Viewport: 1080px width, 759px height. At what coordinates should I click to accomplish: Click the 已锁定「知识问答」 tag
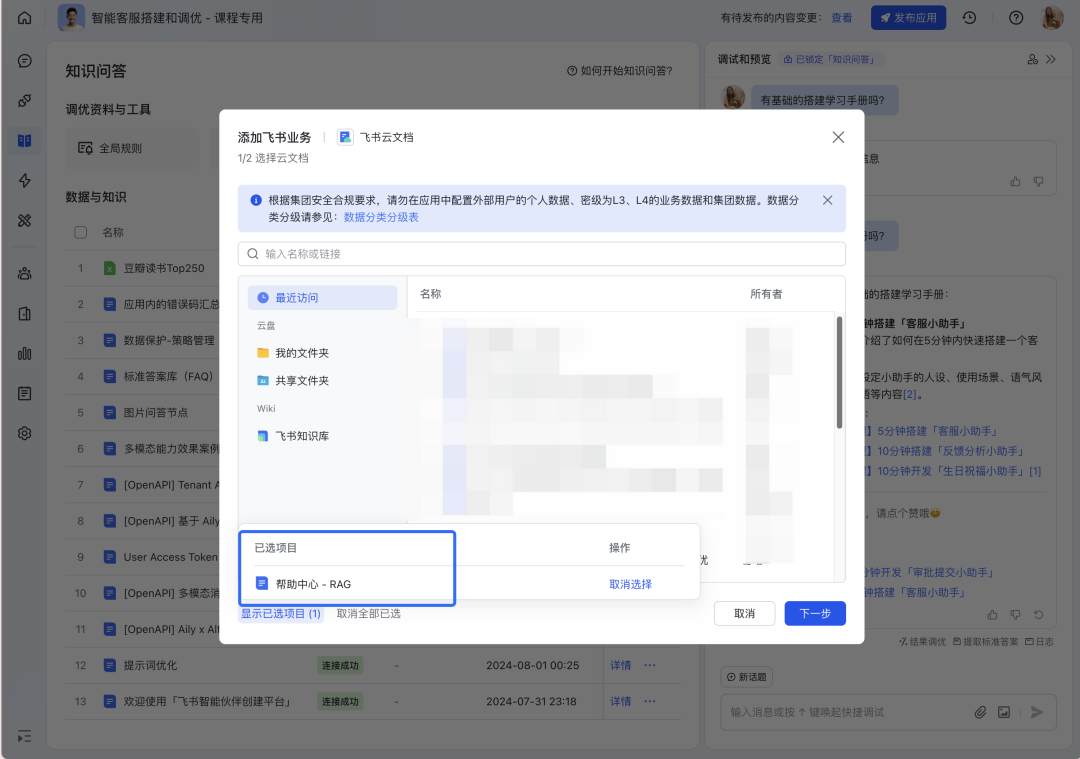pyautogui.click(x=829, y=59)
